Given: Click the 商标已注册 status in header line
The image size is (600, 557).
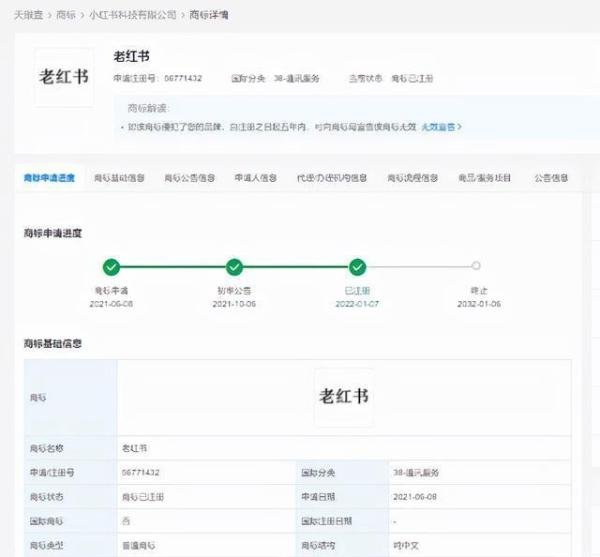Looking at the screenshot, I should 412,79.
